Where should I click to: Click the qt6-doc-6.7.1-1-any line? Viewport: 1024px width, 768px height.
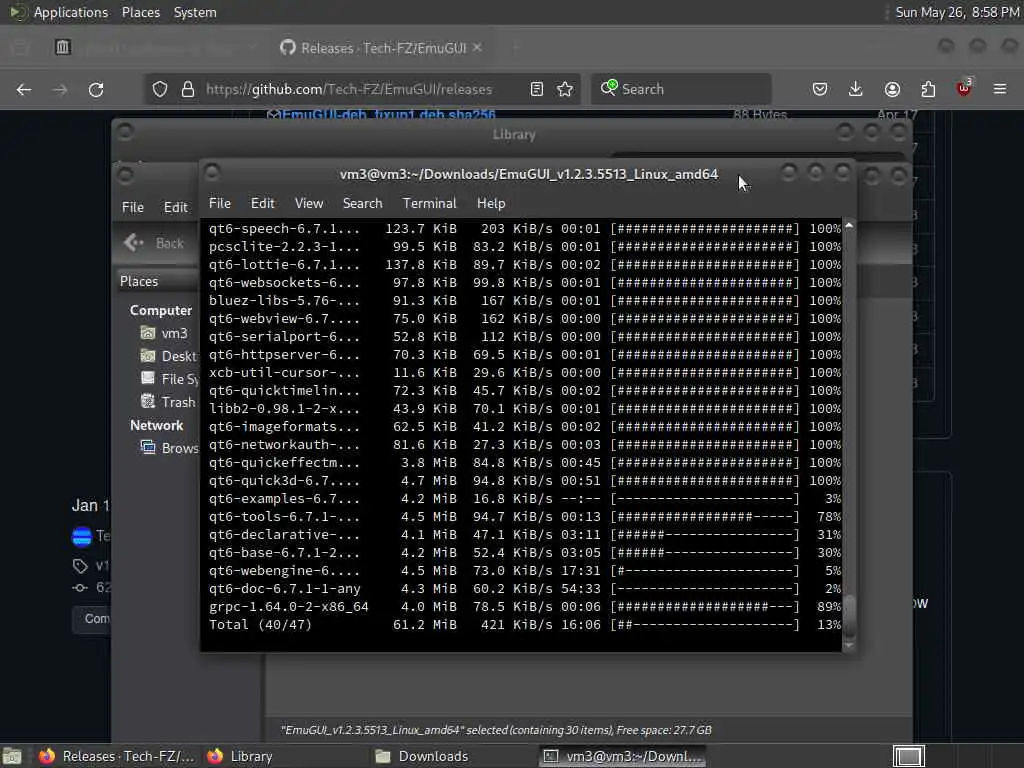pyautogui.click(x=524, y=588)
